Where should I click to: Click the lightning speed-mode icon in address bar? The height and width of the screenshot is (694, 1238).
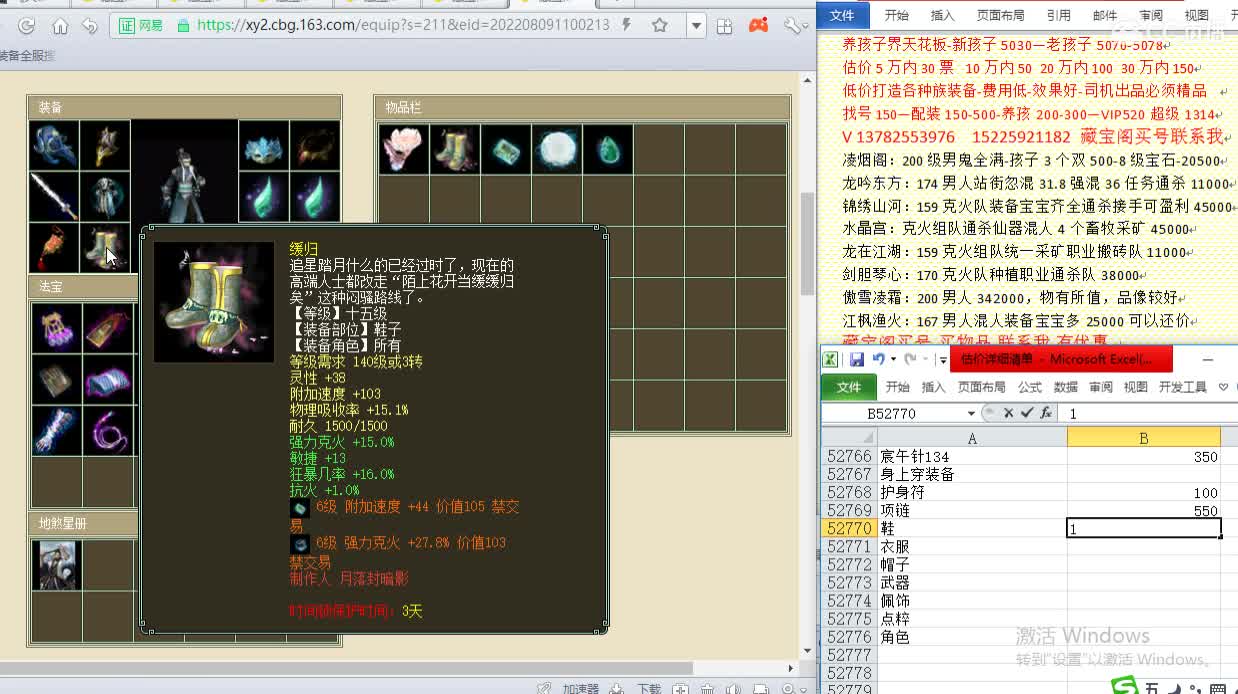pyautogui.click(x=627, y=25)
